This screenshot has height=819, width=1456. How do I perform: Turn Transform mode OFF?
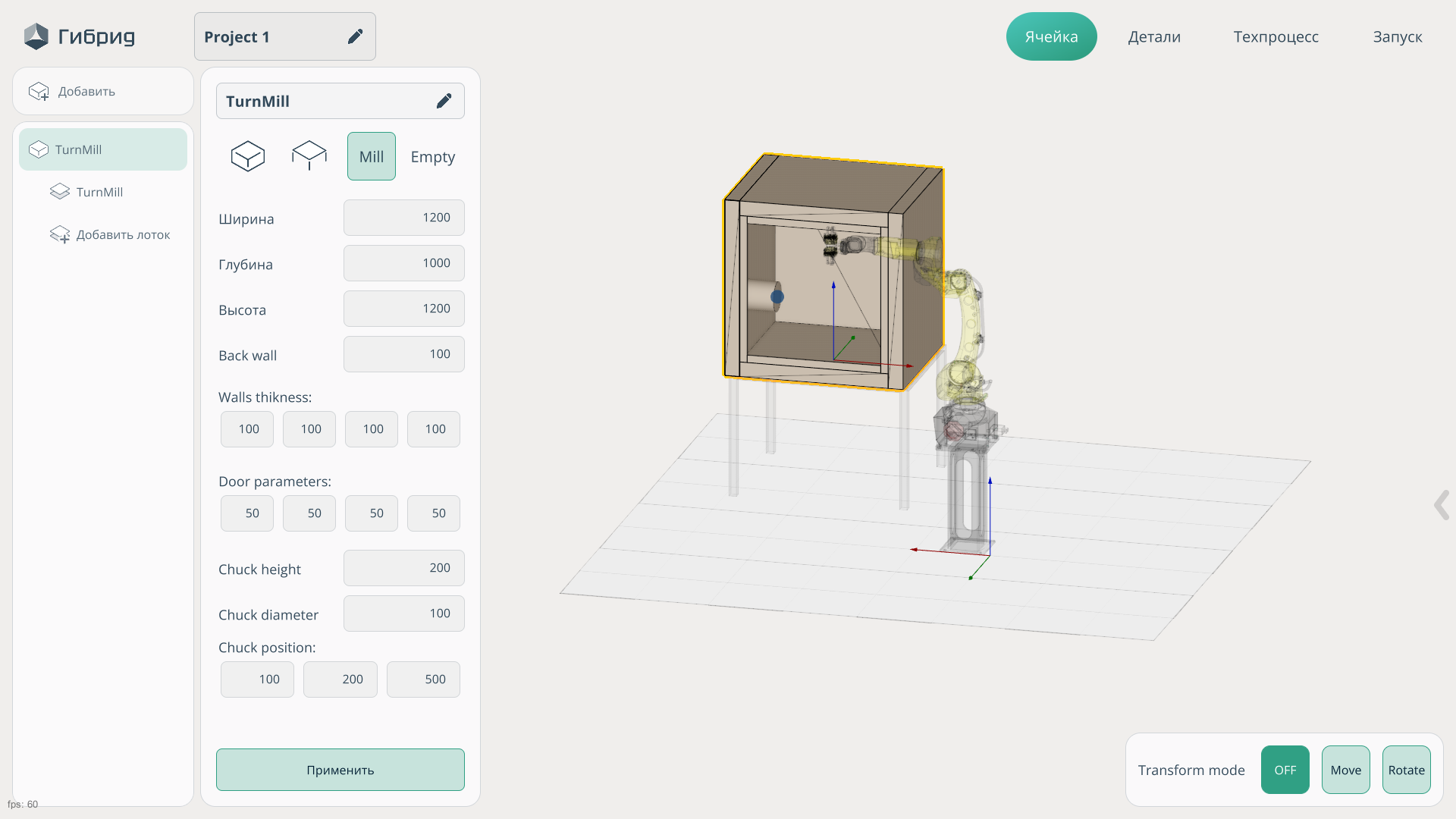1285,770
